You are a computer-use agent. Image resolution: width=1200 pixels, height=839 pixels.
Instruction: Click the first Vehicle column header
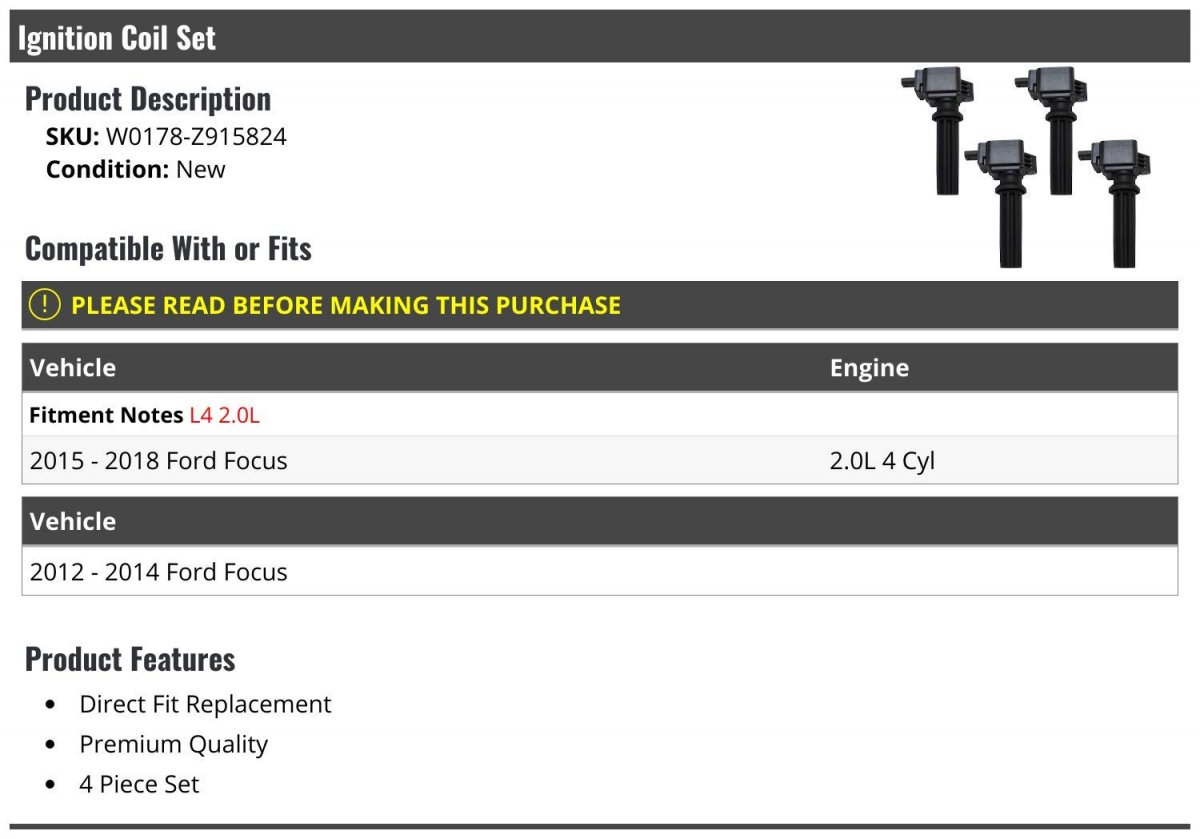(73, 367)
